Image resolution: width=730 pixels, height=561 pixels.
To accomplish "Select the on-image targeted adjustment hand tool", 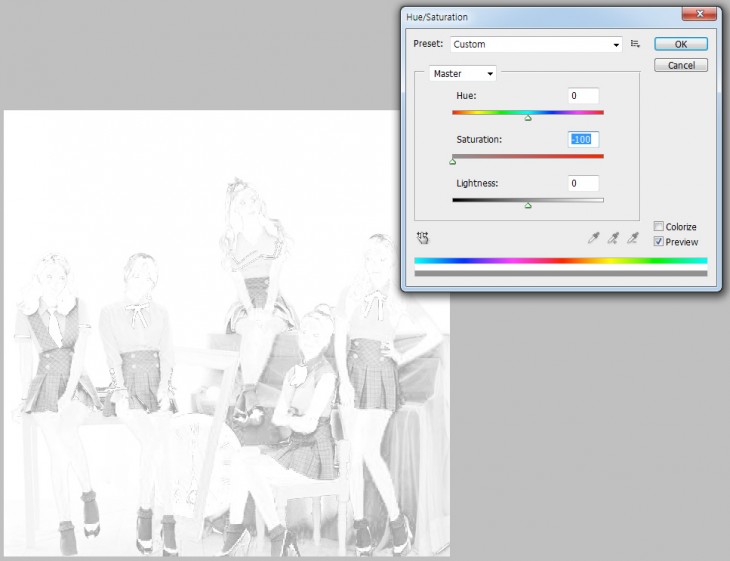I will click(x=423, y=238).
